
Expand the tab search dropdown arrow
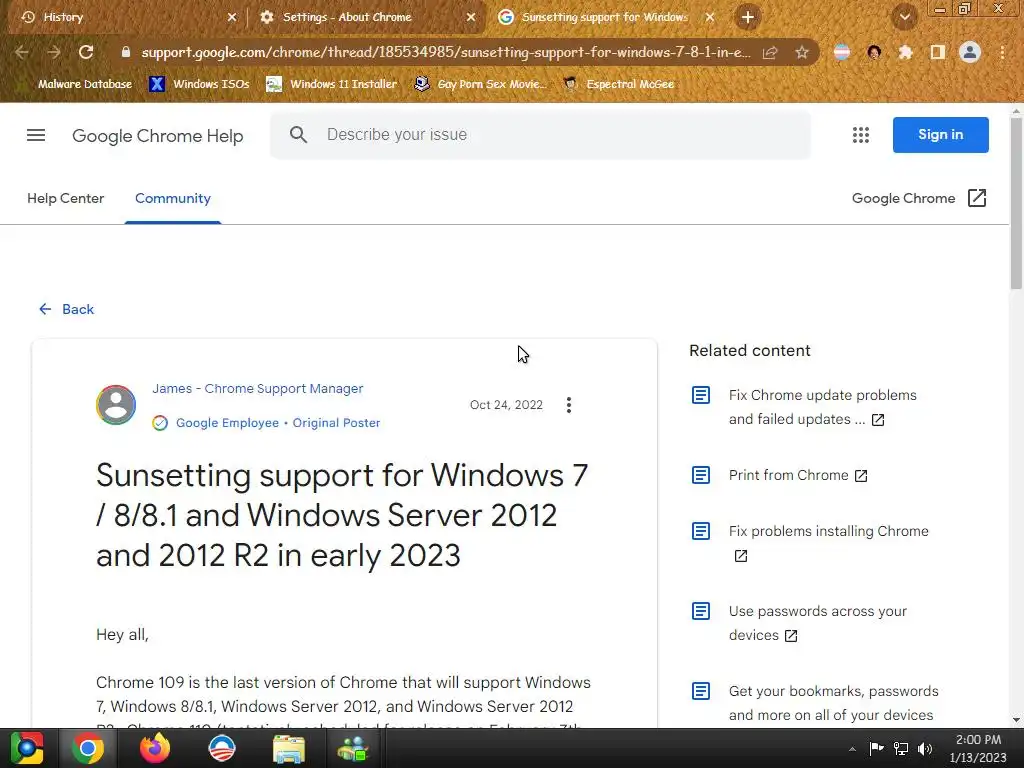905,17
